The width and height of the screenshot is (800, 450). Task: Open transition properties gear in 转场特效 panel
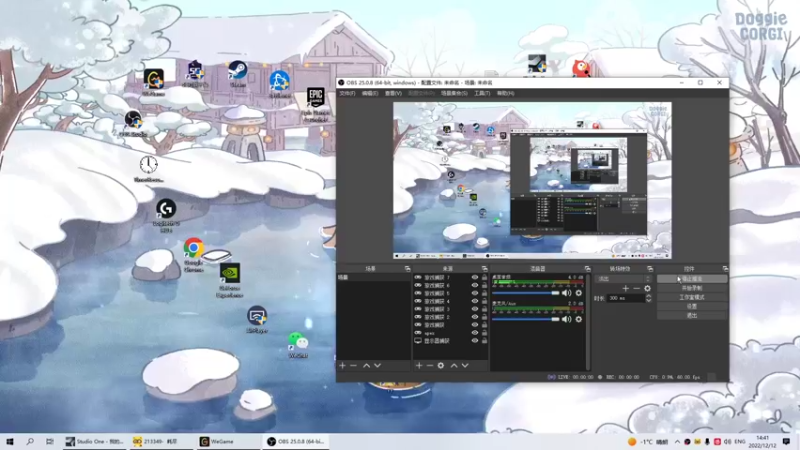tap(647, 288)
